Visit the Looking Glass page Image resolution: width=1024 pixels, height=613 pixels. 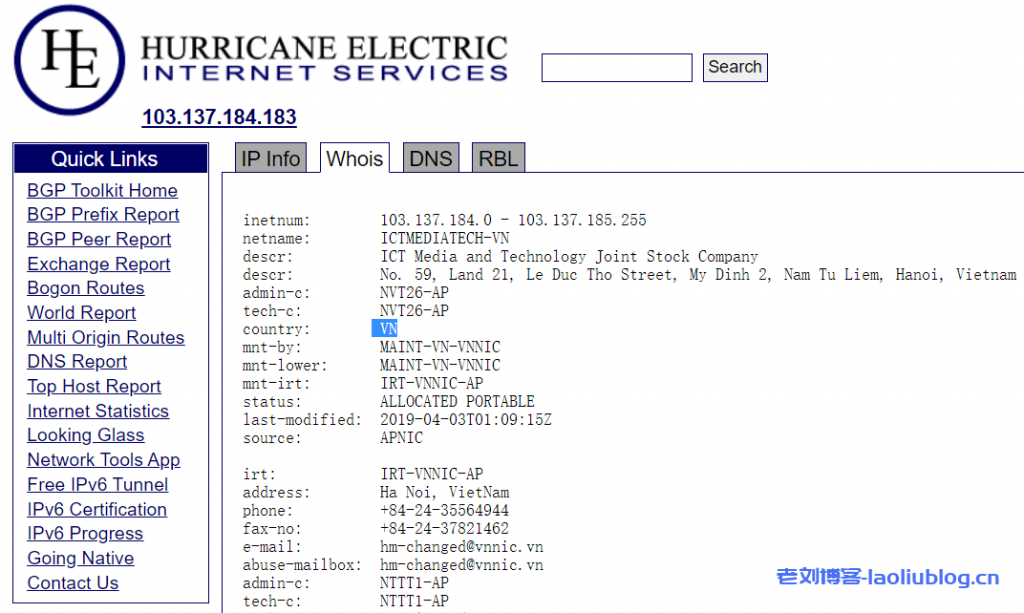pos(85,435)
